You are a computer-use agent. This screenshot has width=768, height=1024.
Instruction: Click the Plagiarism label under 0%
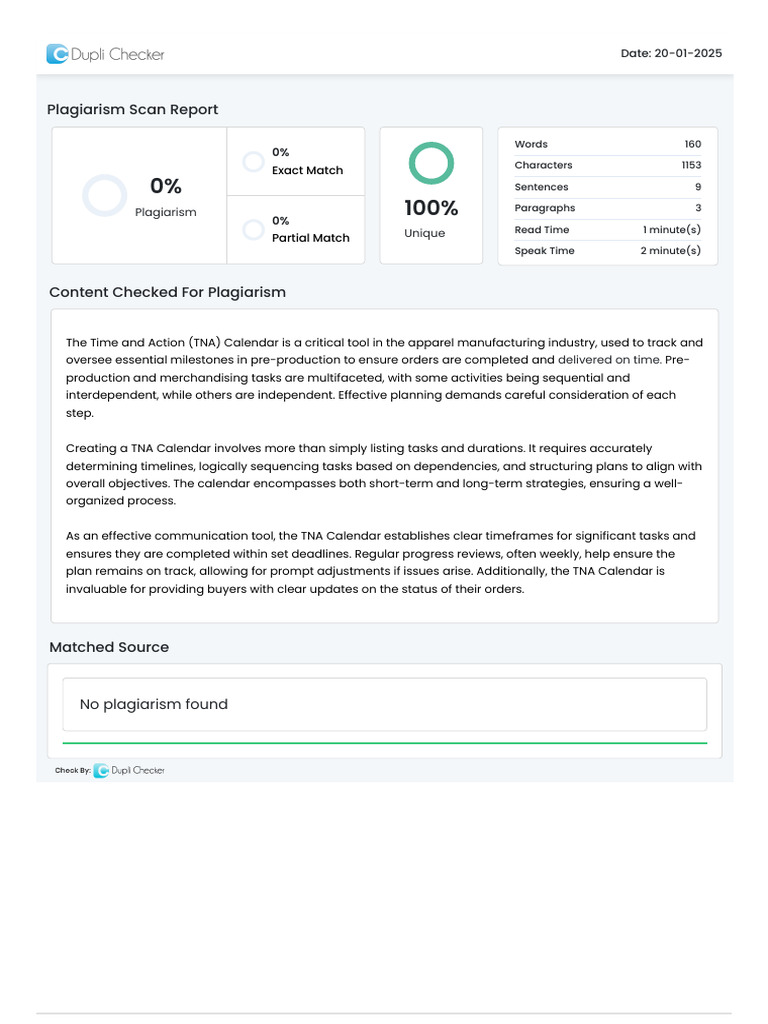[x=166, y=212]
